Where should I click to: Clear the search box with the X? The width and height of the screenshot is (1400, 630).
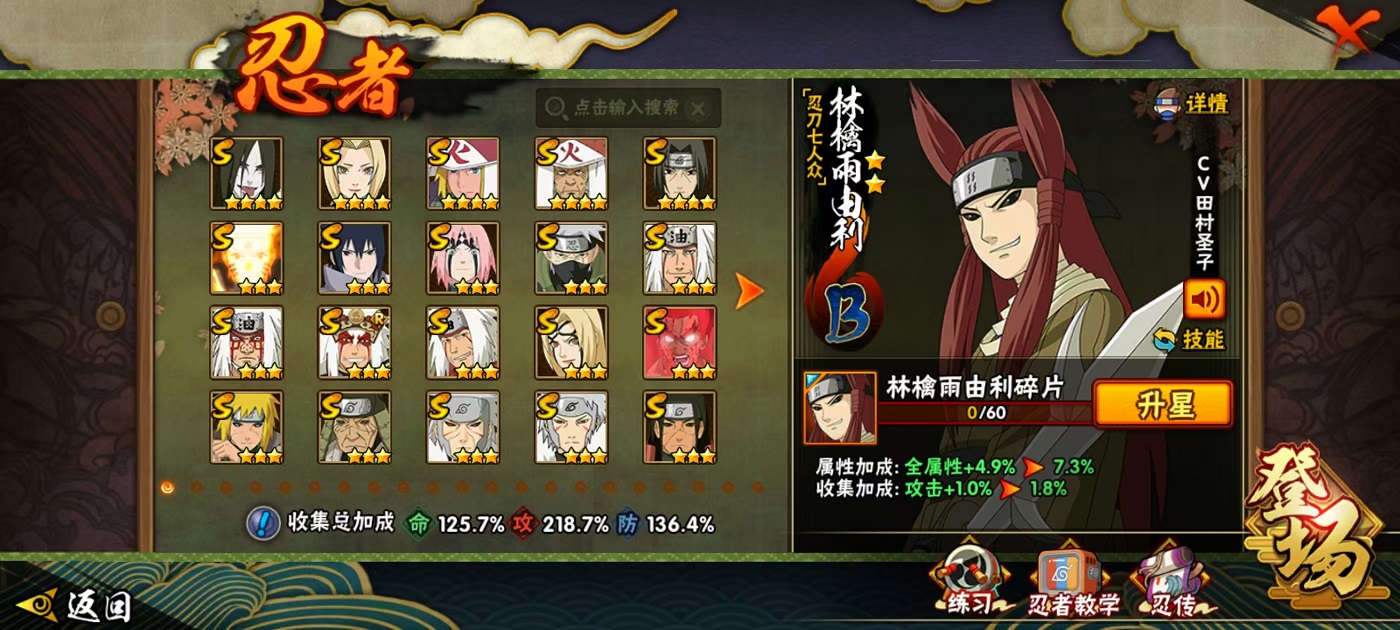pyautogui.click(x=698, y=108)
